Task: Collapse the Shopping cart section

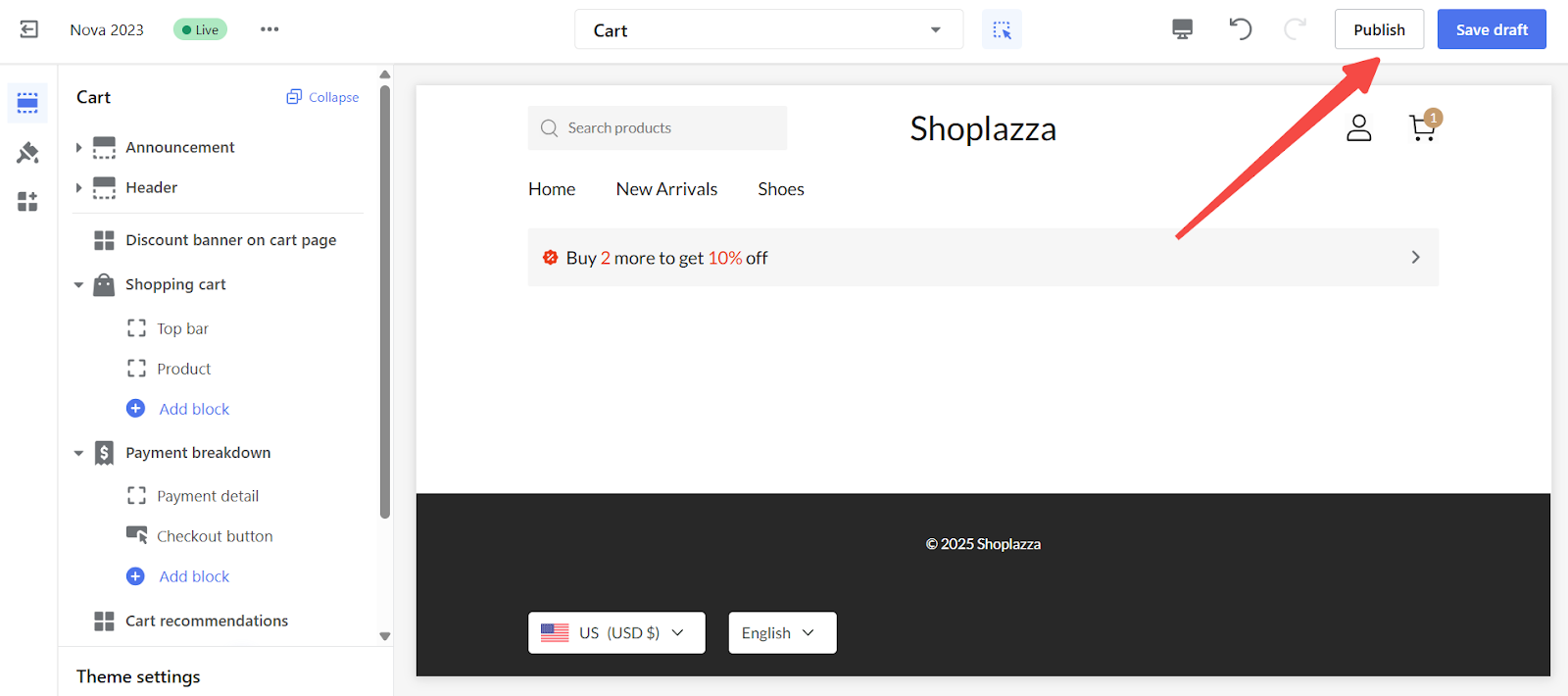Action: coord(79,285)
